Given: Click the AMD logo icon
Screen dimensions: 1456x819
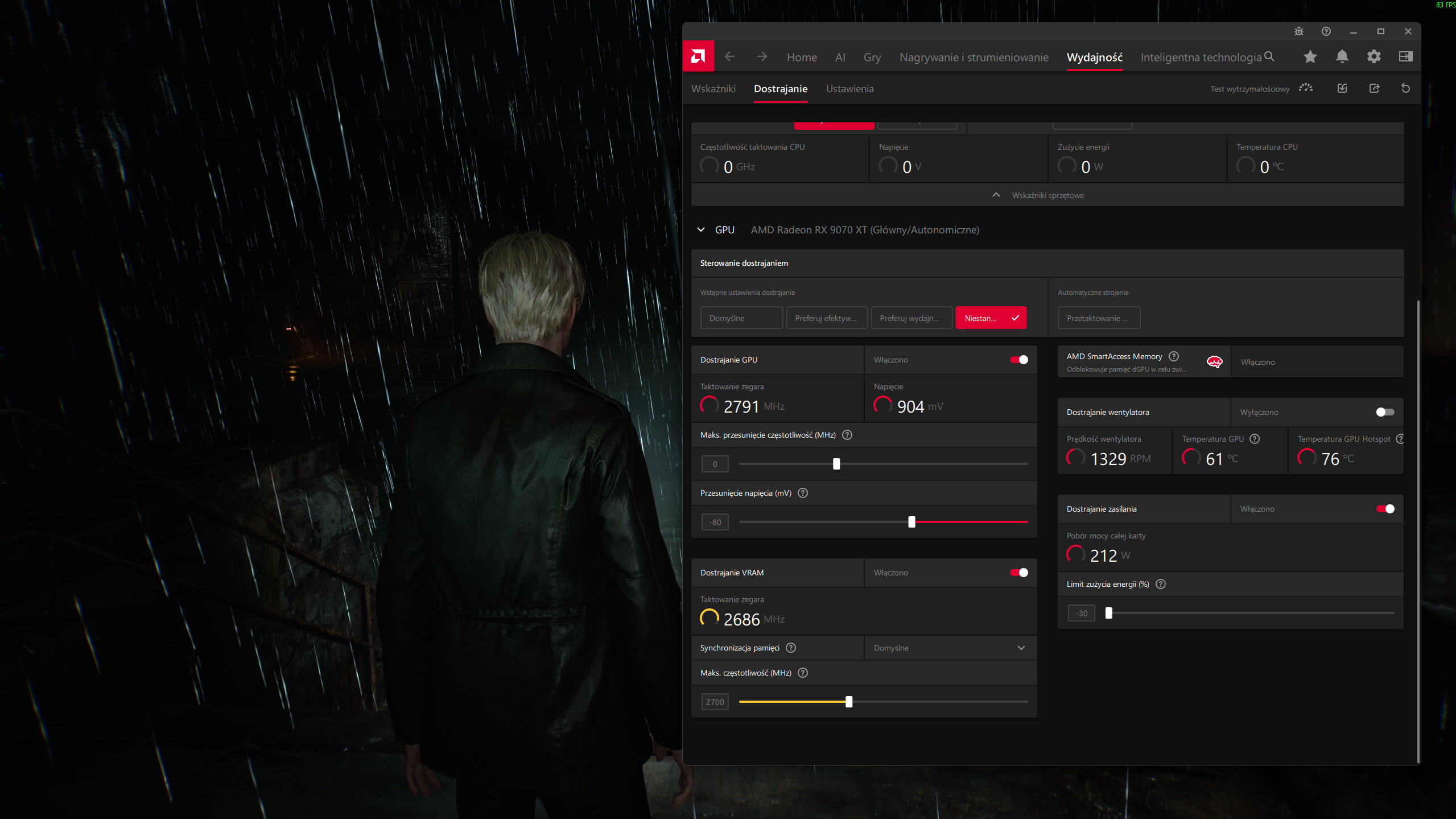Looking at the screenshot, I should tap(698, 56).
